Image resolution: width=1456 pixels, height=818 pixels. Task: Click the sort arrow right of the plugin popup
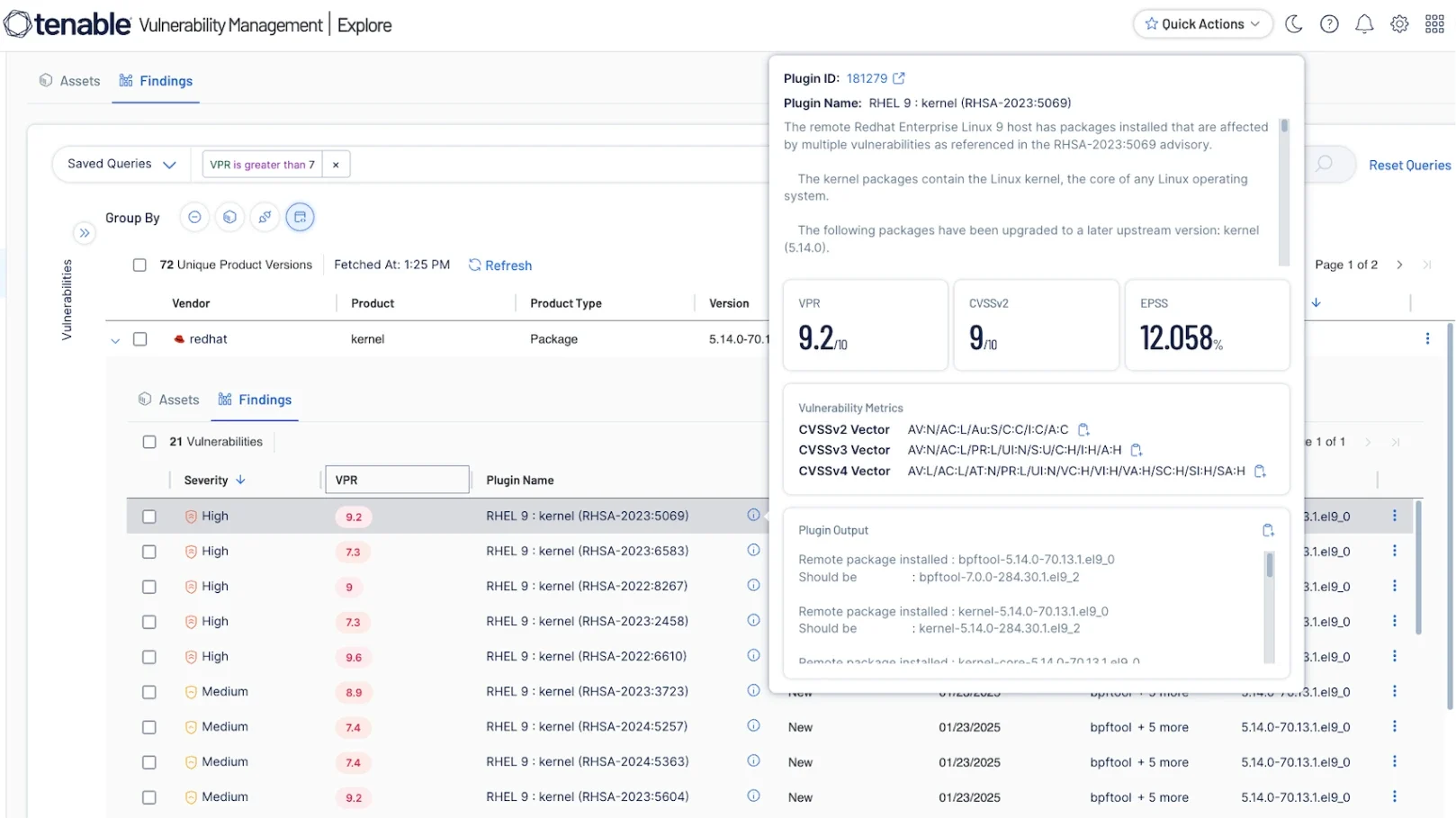click(x=1316, y=302)
